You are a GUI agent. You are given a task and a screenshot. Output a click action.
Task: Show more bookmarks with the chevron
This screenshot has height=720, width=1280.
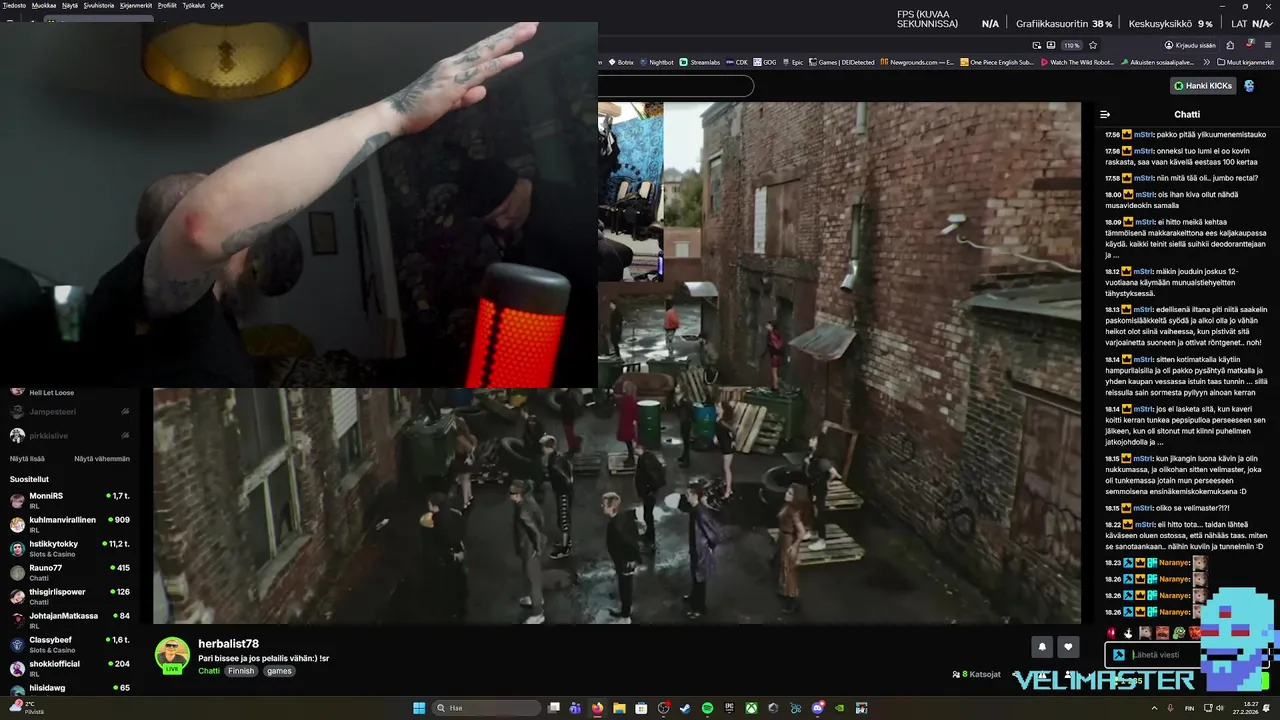pos(1206,62)
